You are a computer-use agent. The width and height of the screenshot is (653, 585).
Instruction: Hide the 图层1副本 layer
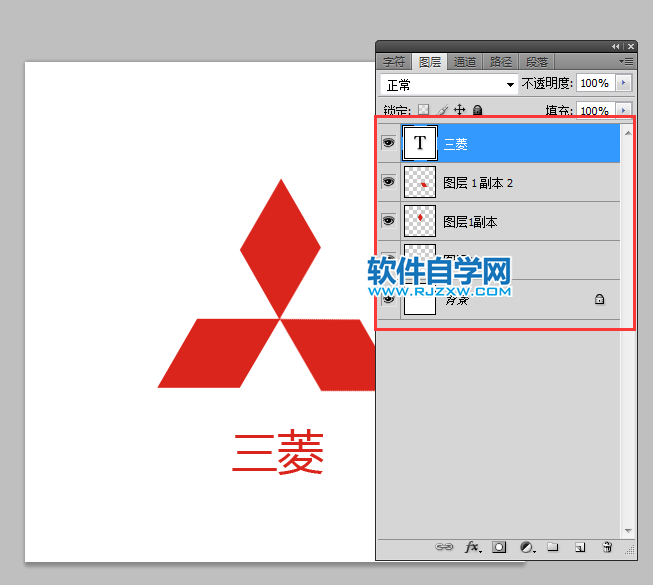click(x=388, y=221)
